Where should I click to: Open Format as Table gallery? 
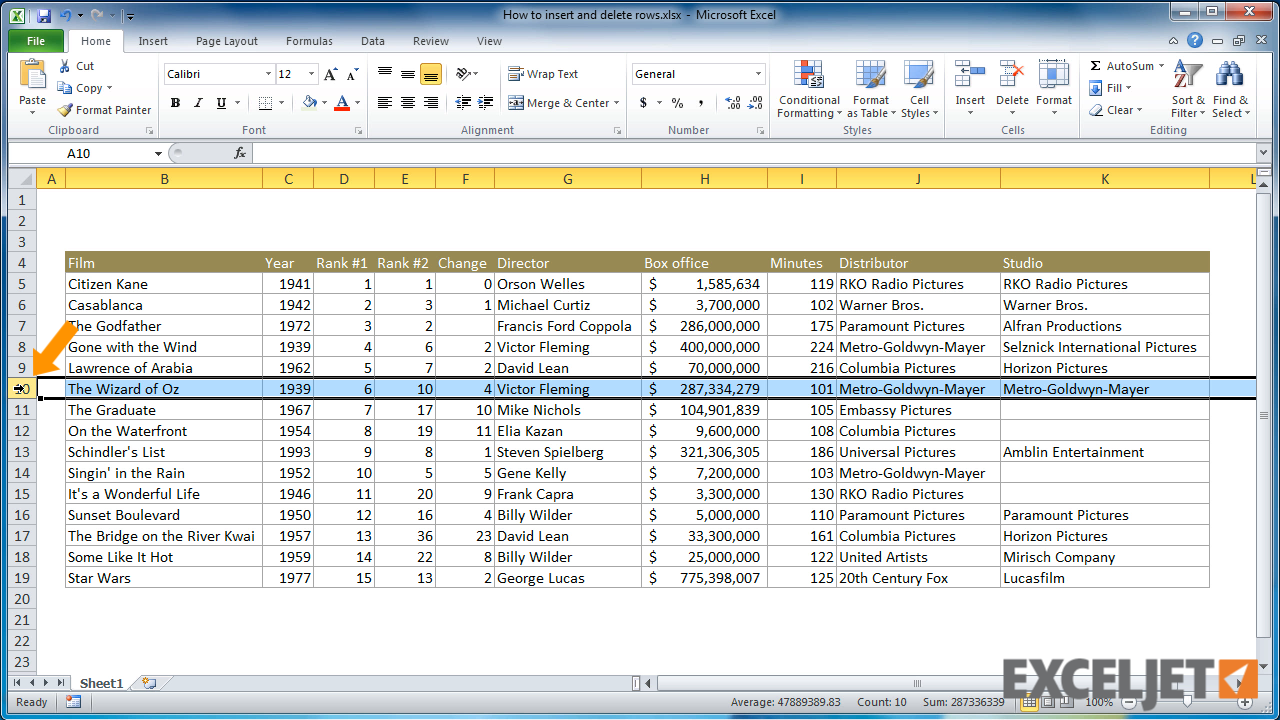point(870,89)
